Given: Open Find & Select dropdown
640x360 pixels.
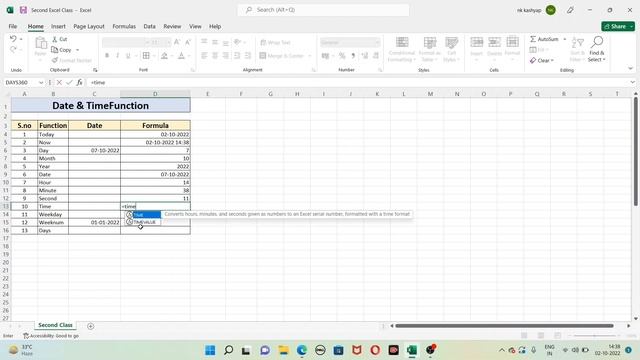Looking at the screenshot, I should click(x=597, y=49).
